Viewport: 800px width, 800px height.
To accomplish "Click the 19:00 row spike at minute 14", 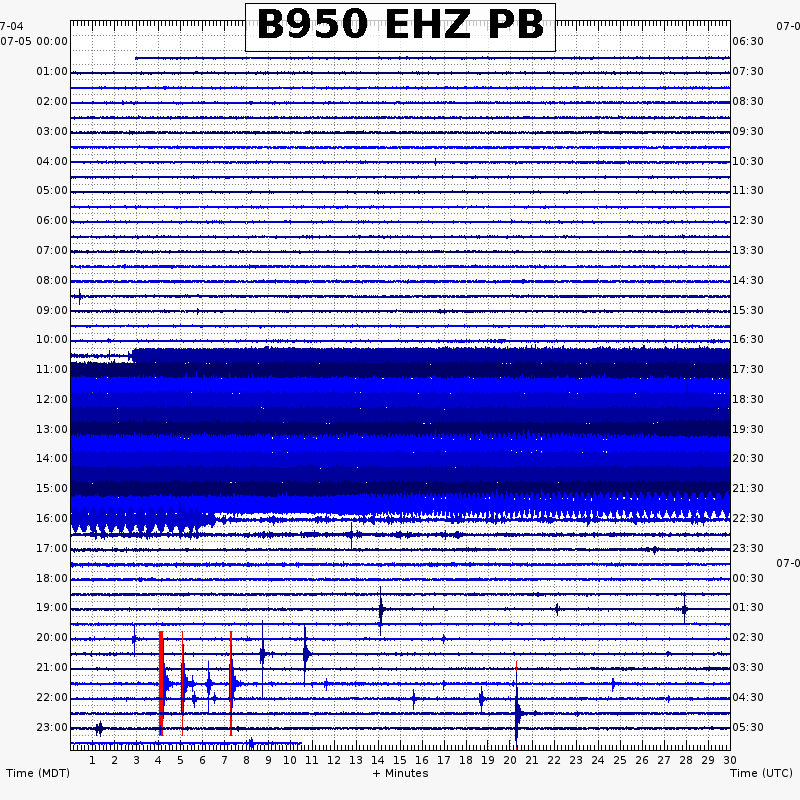I will pos(381,610).
